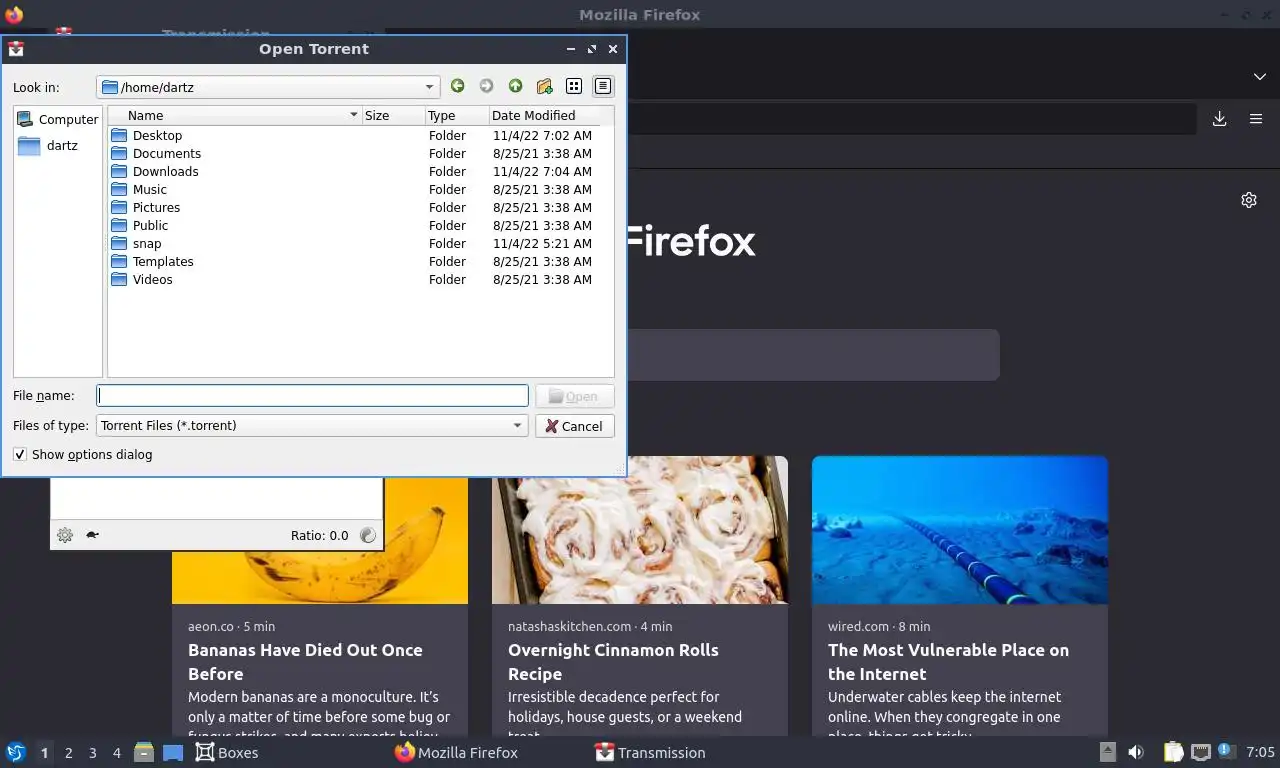Open Firefox hamburger application menu

(x=1256, y=119)
